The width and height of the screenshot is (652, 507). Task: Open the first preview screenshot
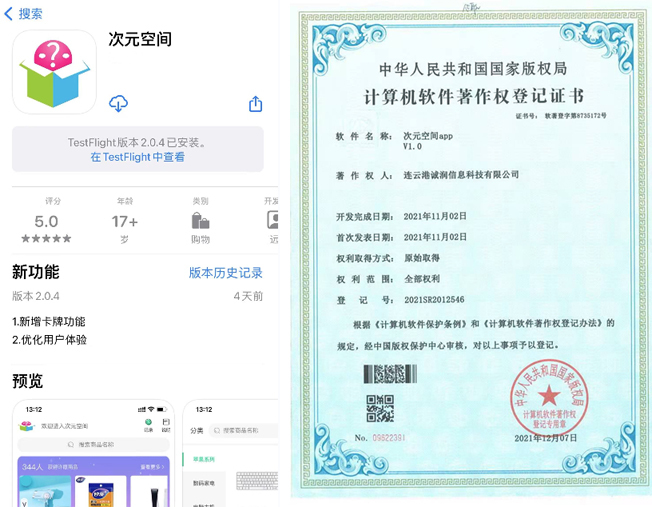(x=94, y=453)
